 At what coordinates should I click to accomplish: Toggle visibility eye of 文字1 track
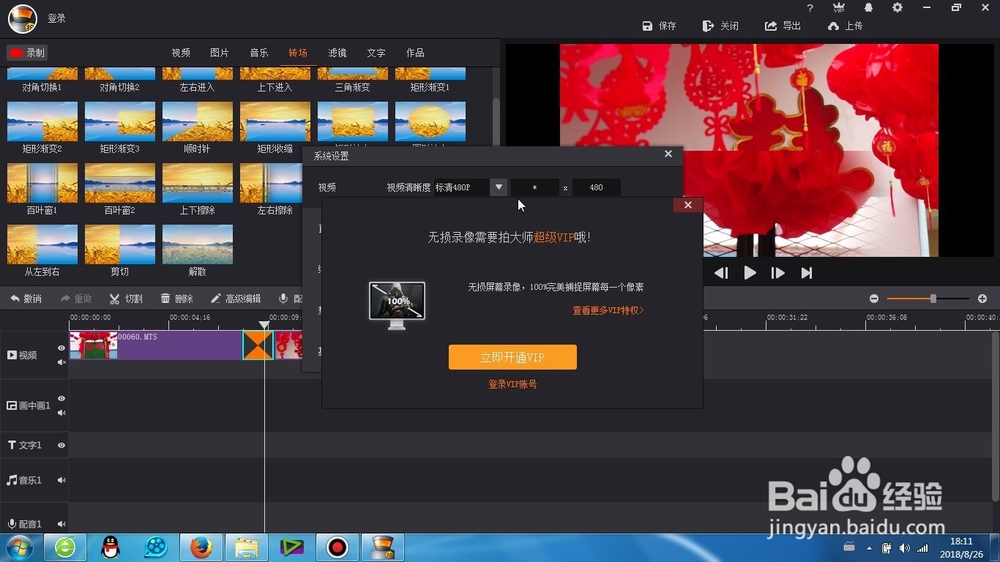click(61, 445)
